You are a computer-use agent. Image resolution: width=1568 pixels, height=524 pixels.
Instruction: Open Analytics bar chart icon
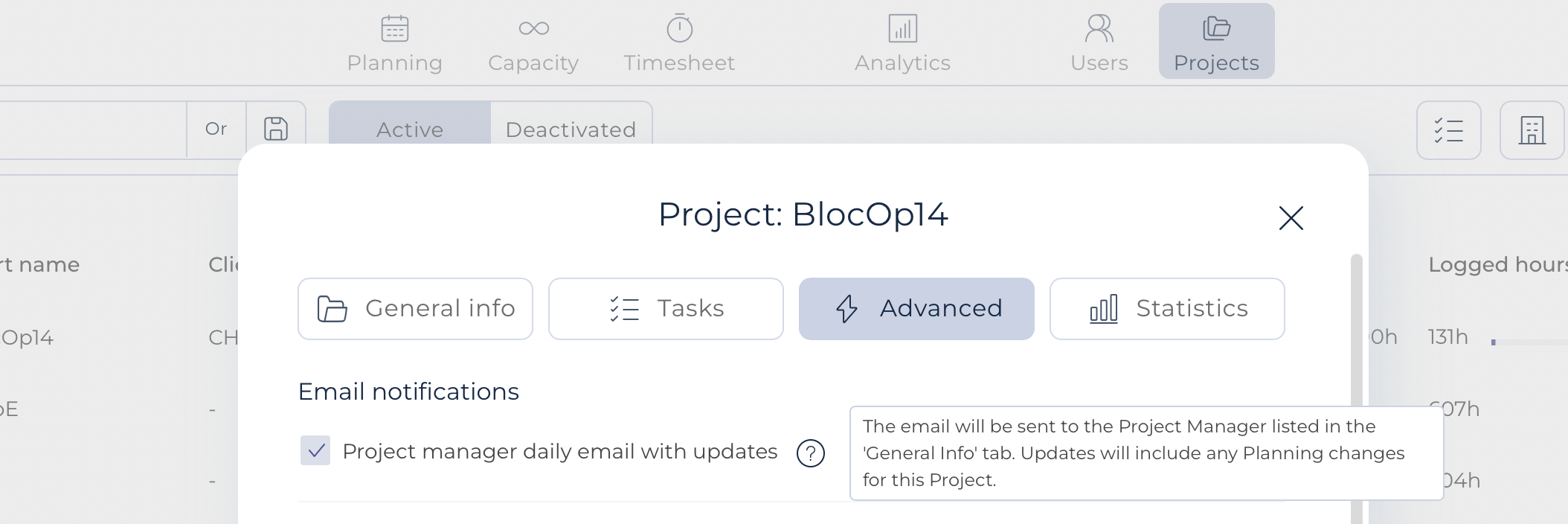902,29
